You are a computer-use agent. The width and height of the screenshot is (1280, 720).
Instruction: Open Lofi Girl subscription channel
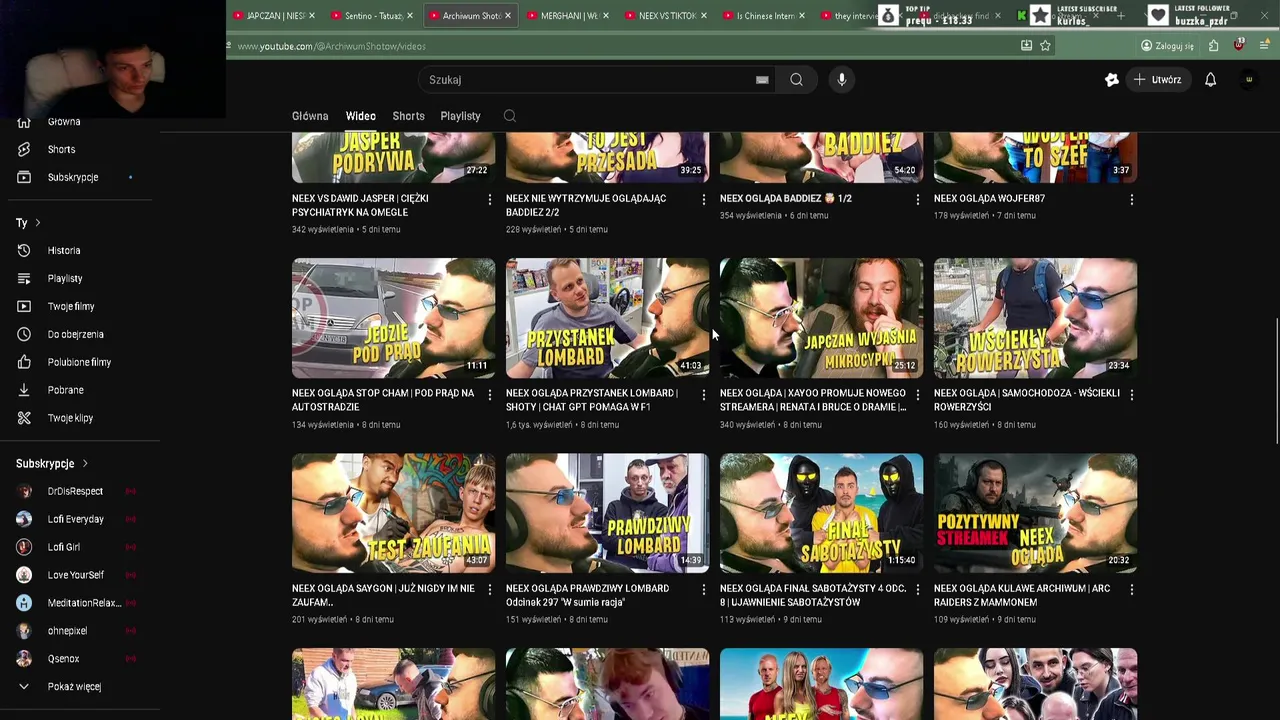tap(64, 547)
